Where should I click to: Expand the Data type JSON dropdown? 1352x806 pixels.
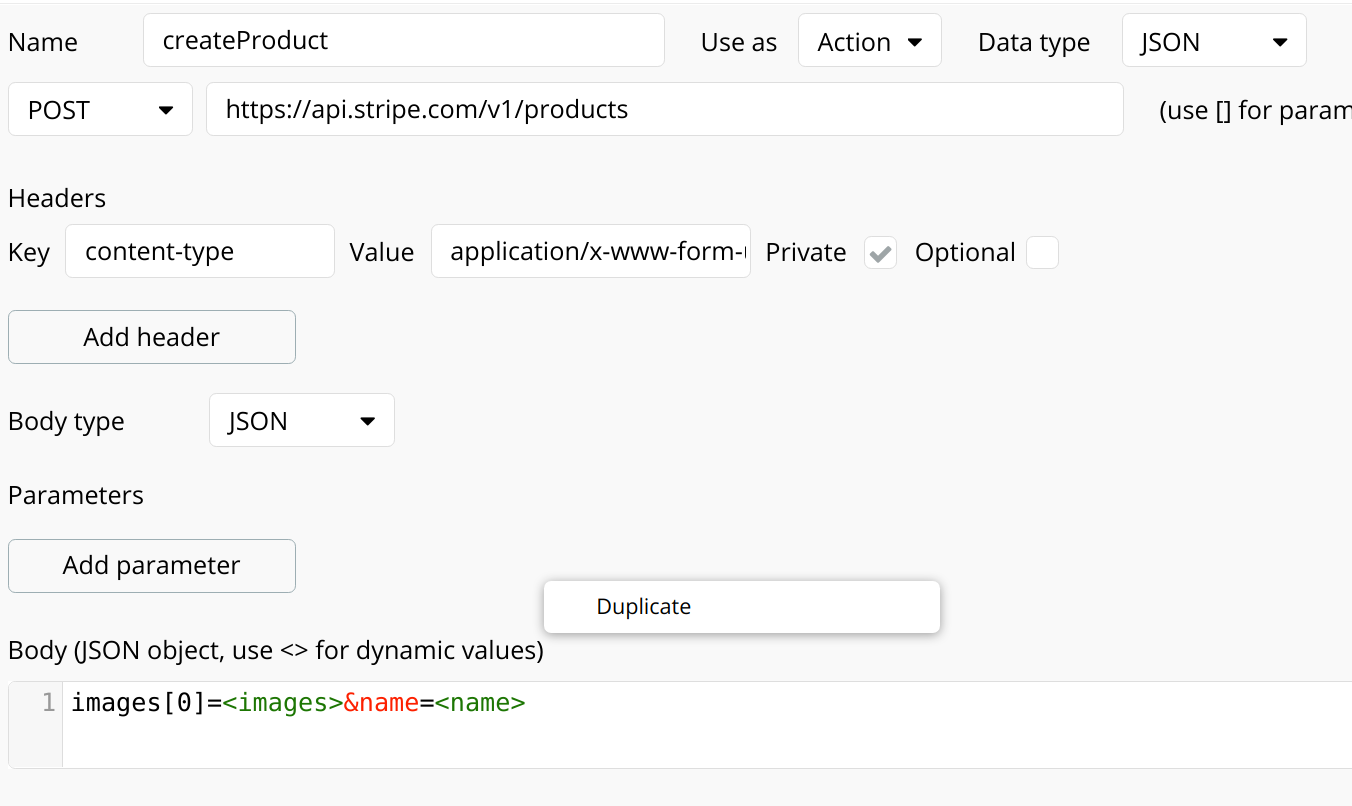[1213, 42]
